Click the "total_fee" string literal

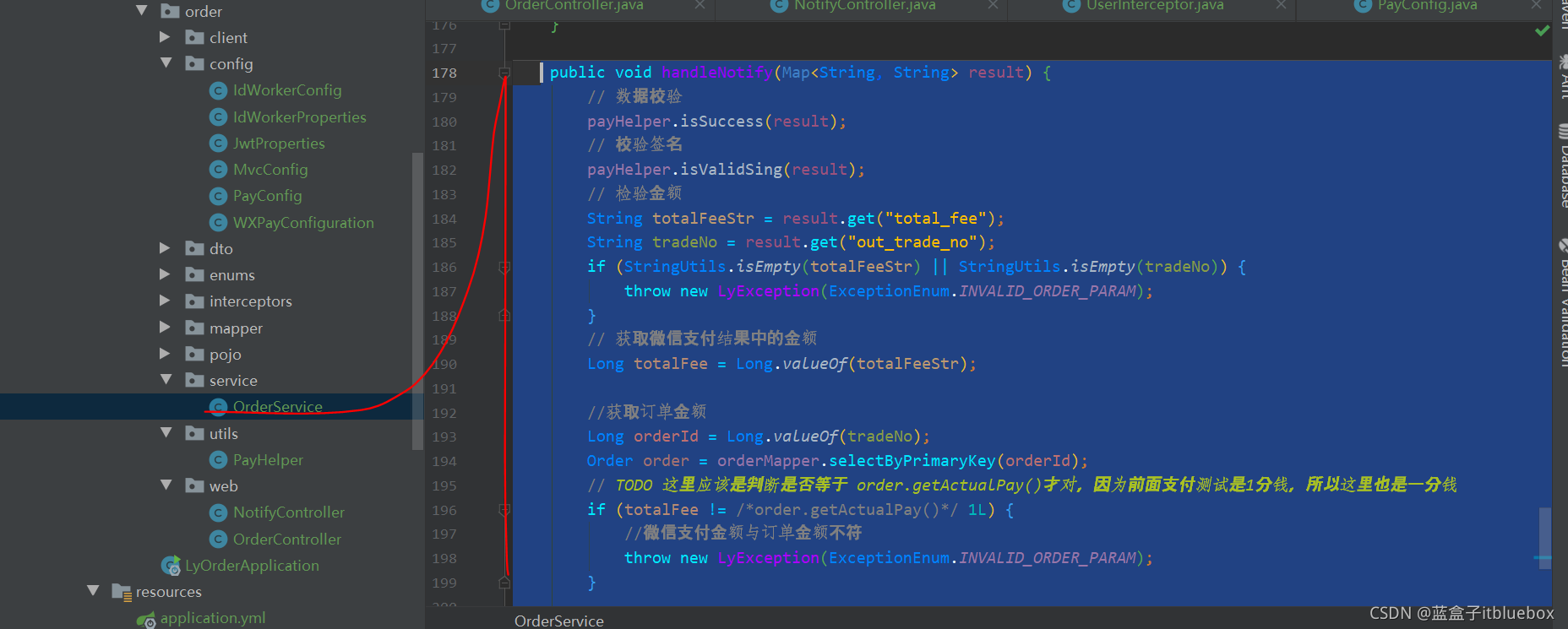click(x=936, y=219)
